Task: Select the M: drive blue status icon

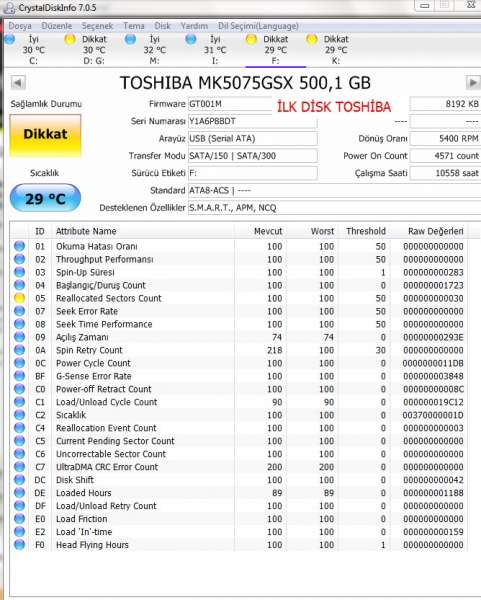Action: point(130,39)
